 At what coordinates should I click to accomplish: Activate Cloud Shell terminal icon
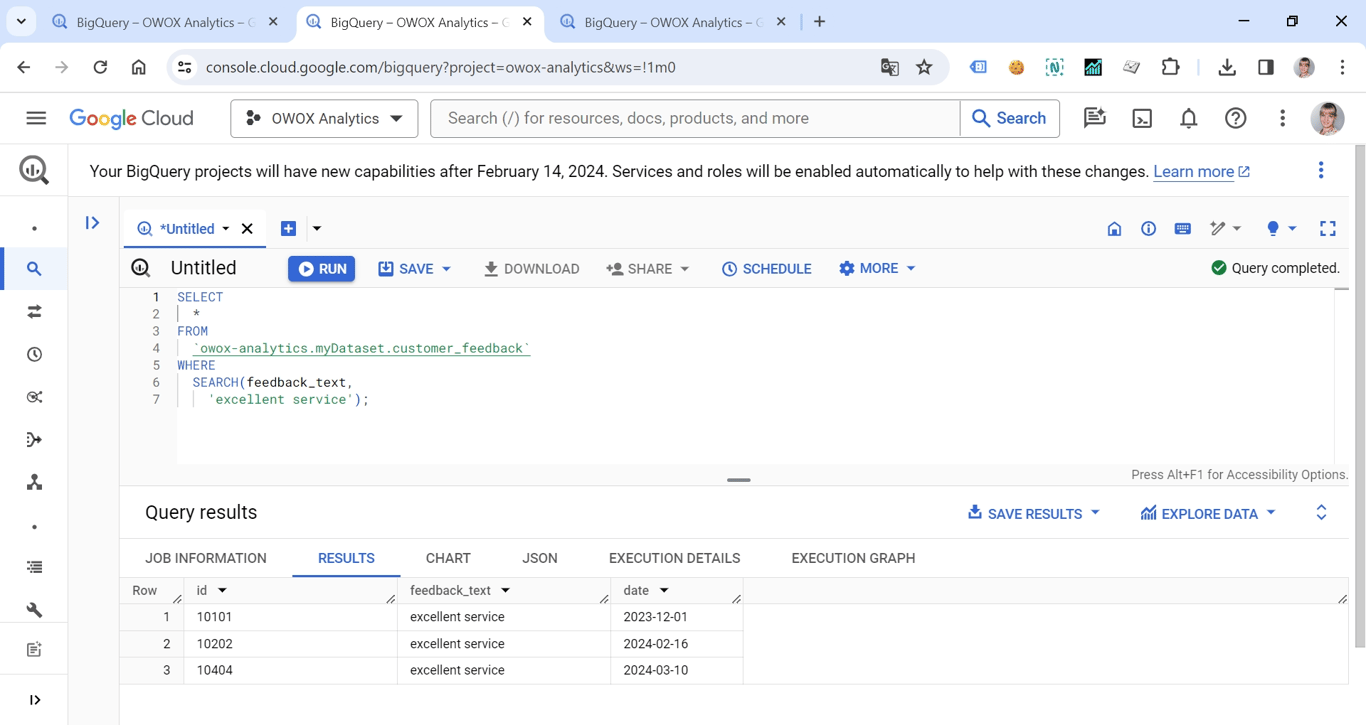[x=1142, y=118]
